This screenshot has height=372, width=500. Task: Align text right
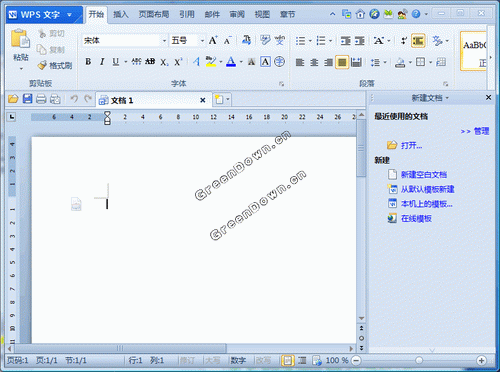(328, 62)
